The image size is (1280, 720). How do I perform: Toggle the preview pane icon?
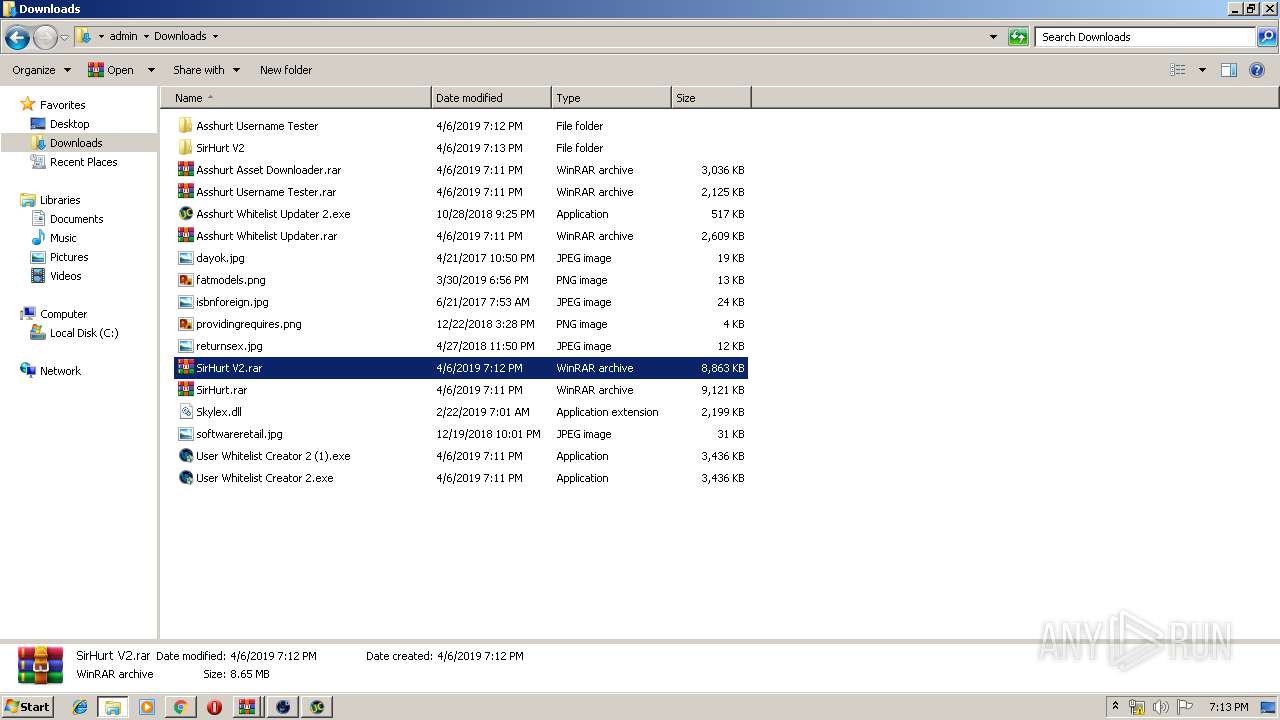click(1229, 70)
